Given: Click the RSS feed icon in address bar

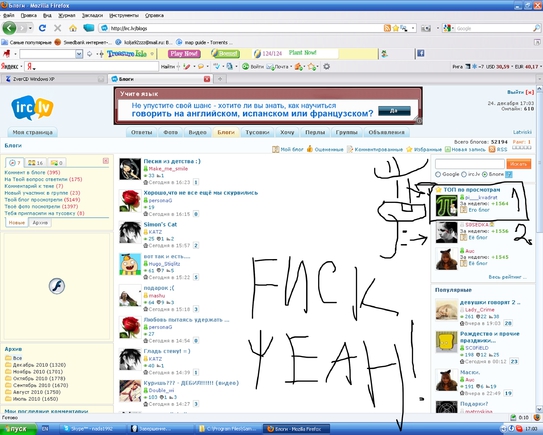Looking at the screenshot, I should tap(388, 28).
